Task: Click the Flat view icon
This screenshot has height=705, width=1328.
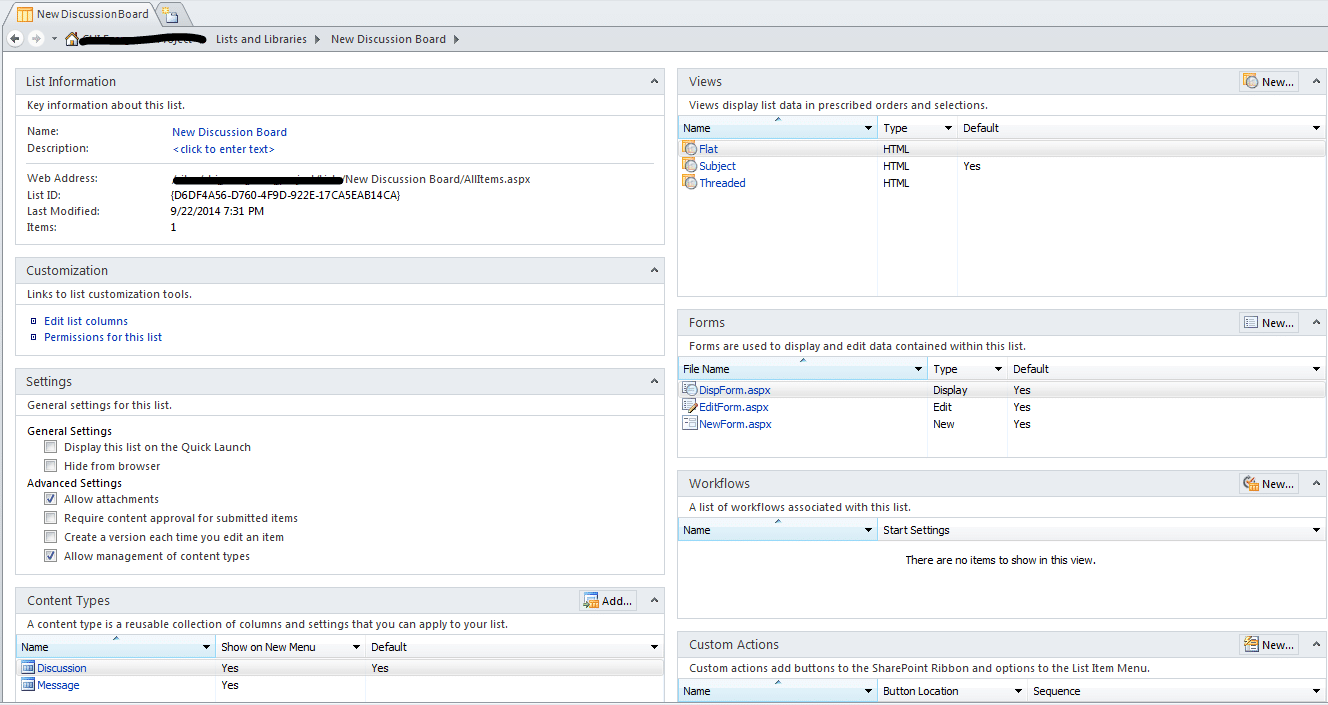Action: coord(690,149)
